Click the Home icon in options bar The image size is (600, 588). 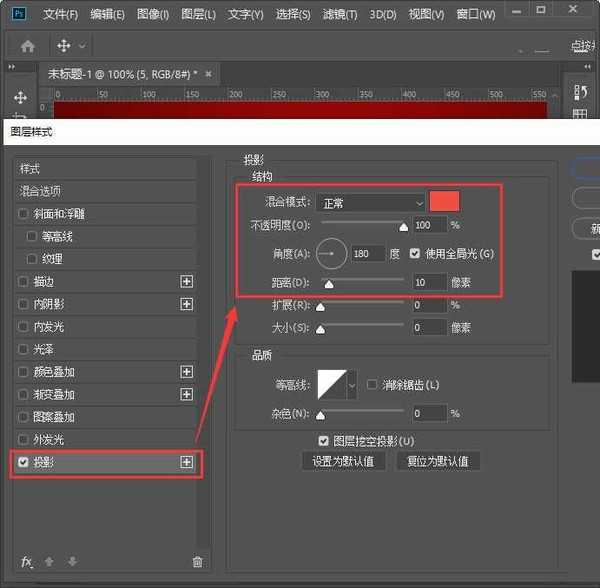(28, 46)
